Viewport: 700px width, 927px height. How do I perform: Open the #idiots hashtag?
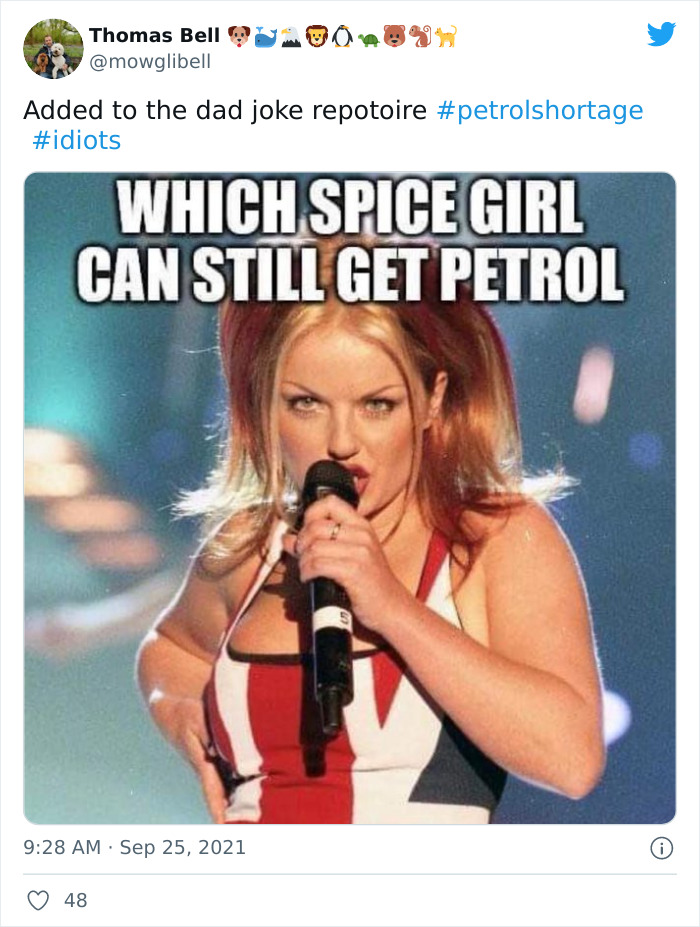click(x=76, y=141)
